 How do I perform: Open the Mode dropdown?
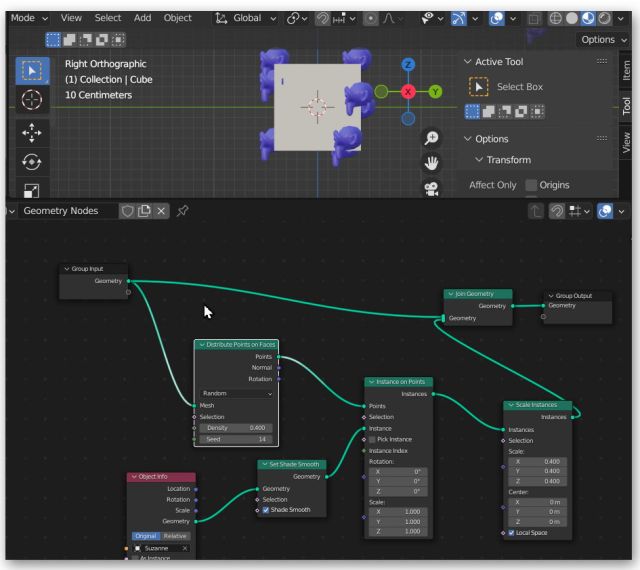[x=29, y=18]
